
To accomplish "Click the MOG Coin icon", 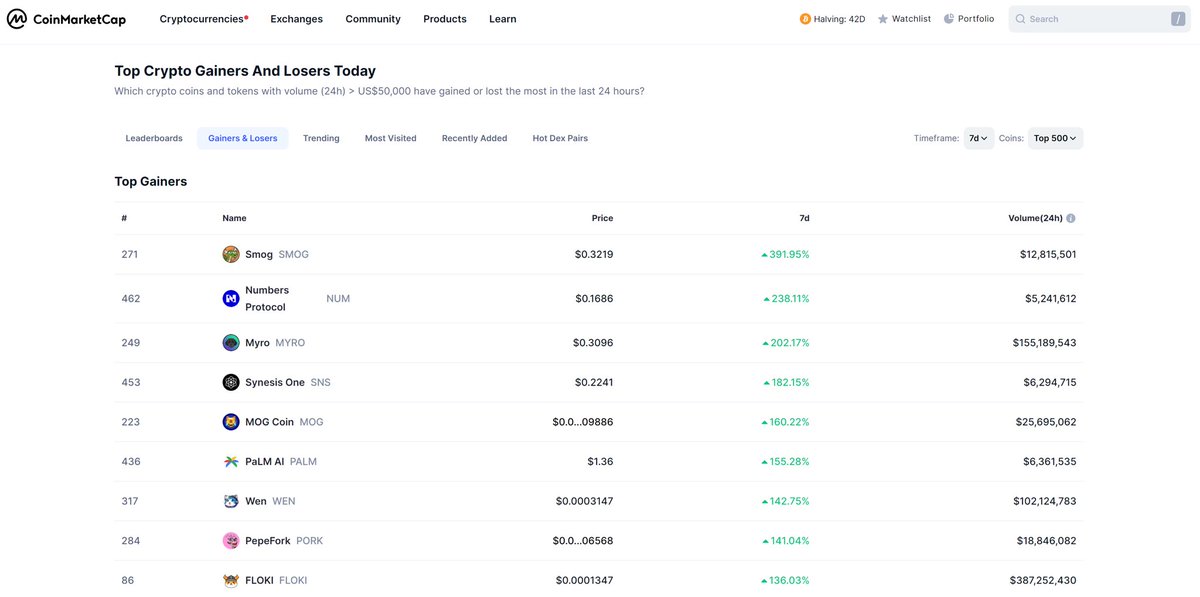I will point(231,422).
